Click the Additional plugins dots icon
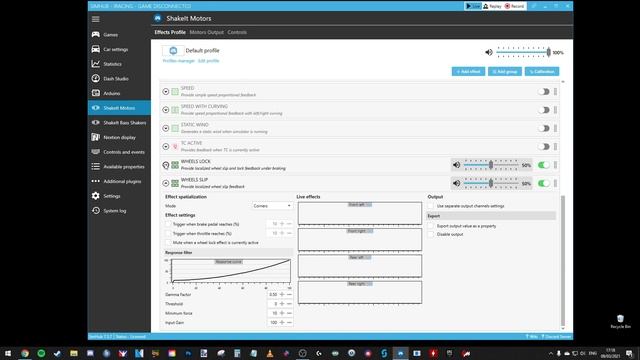The width and height of the screenshot is (640, 360). coord(96,181)
